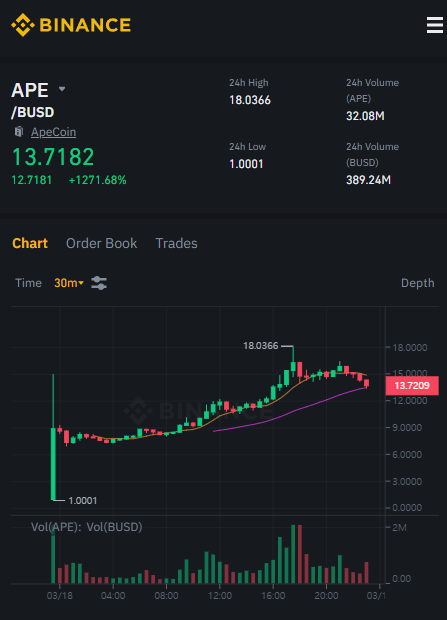Click the Vol(APE) indicator label

[56, 527]
